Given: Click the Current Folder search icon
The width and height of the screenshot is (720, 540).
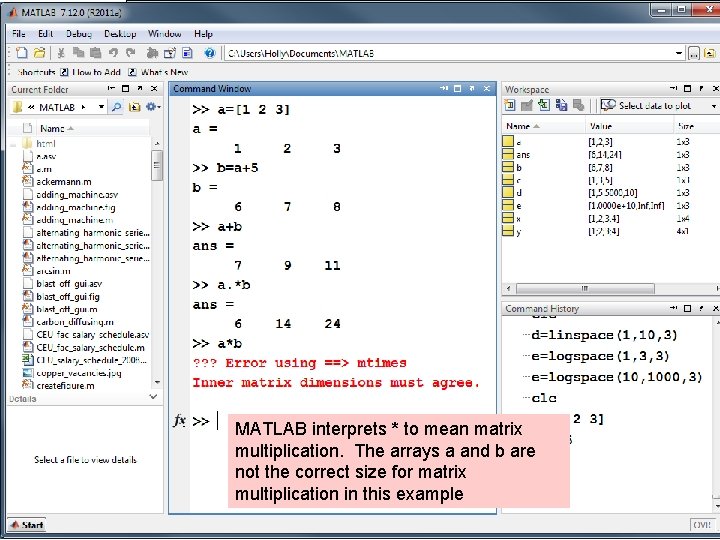Looking at the screenshot, I should pyautogui.click(x=117, y=107).
